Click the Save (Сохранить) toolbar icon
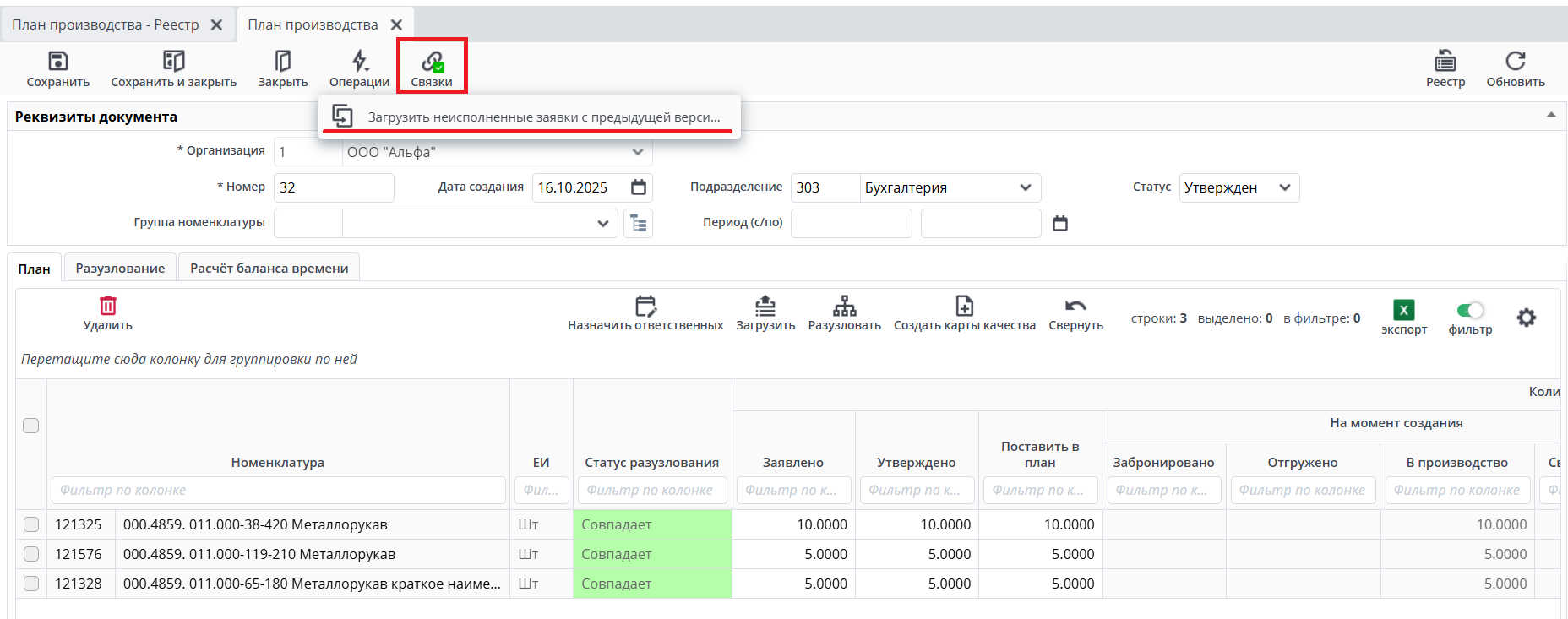Screen dimensions: 1568x619 pos(57,62)
